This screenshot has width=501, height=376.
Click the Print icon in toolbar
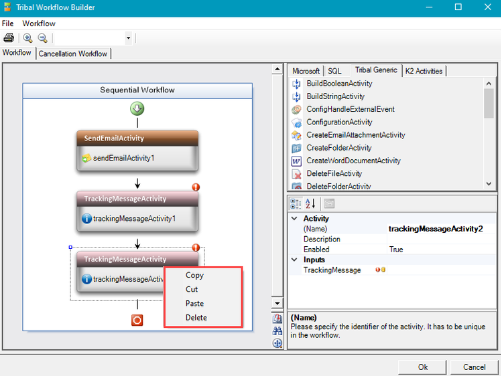(x=9, y=38)
